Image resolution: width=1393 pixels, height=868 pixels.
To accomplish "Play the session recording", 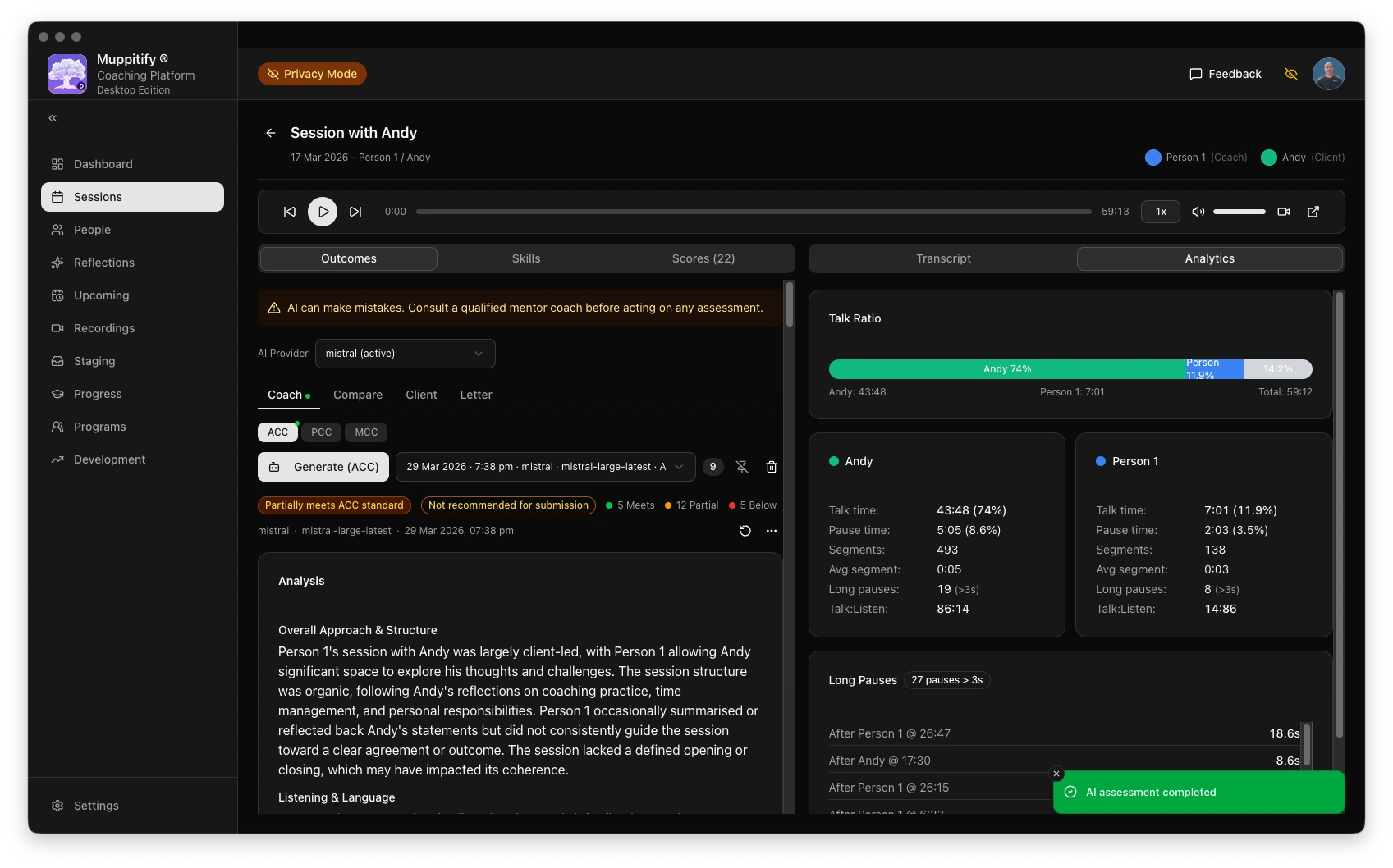I will 323,212.
